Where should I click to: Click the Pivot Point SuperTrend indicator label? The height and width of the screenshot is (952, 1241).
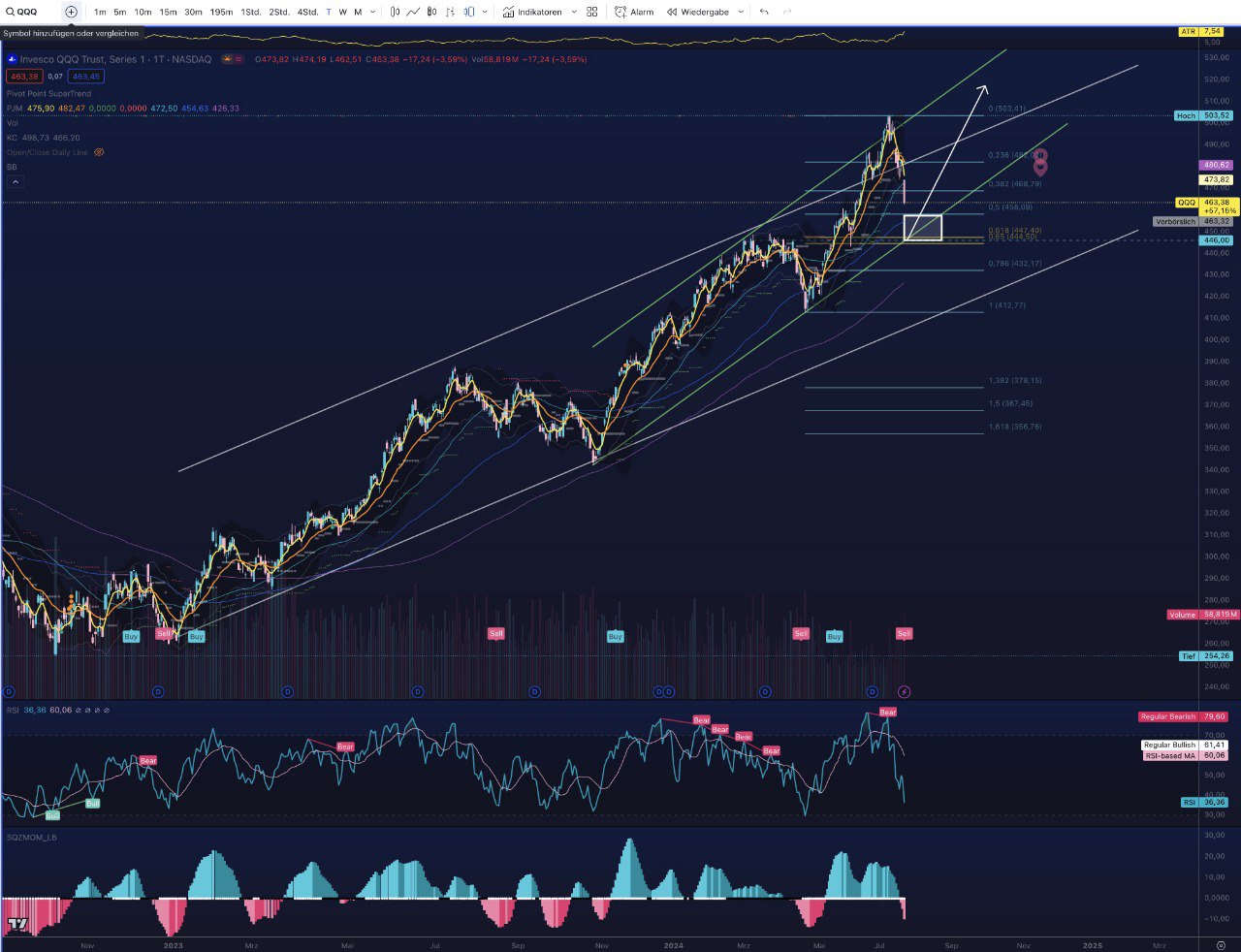click(x=48, y=94)
